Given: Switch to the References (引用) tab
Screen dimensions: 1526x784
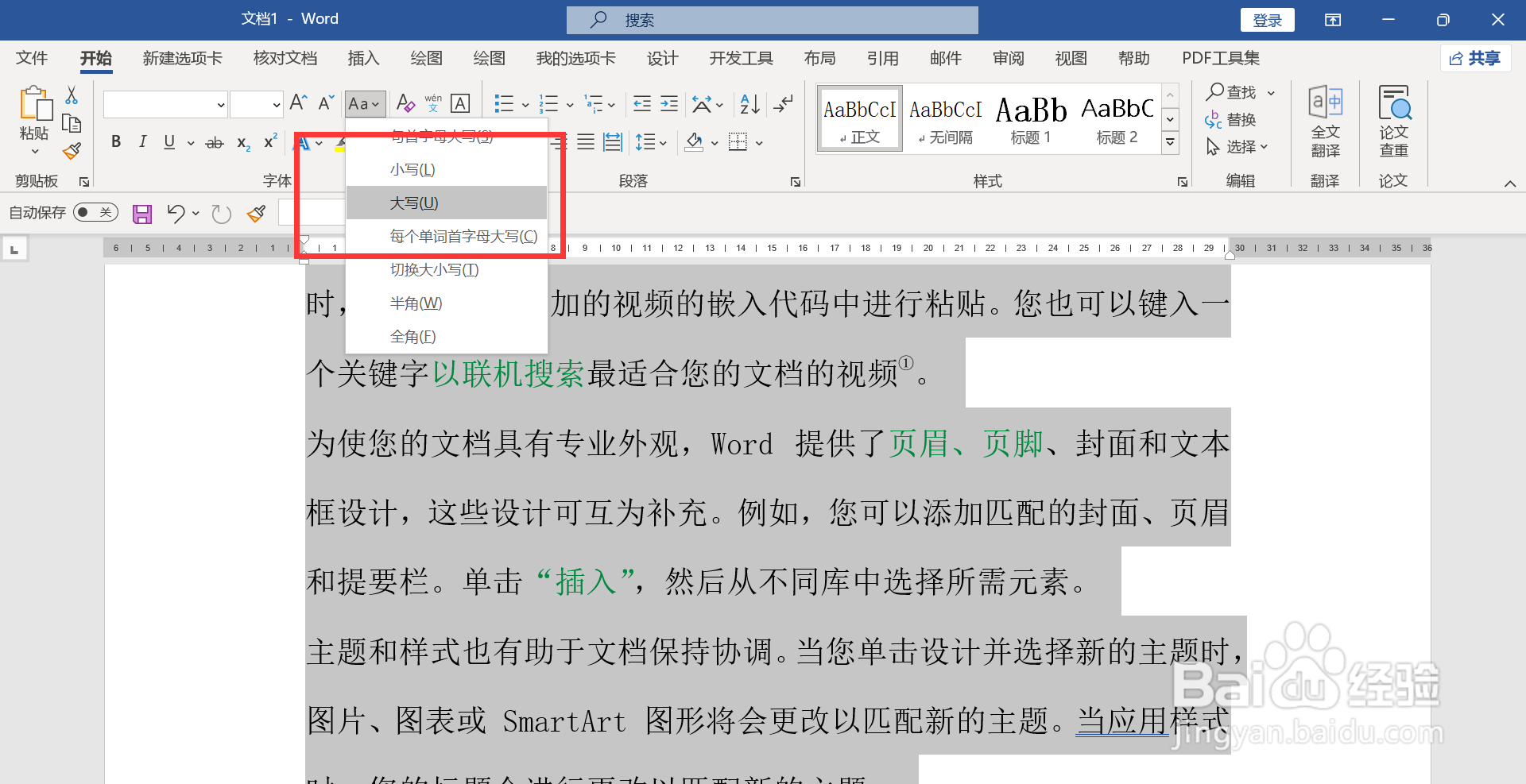Looking at the screenshot, I should pyautogui.click(x=882, y=58).
